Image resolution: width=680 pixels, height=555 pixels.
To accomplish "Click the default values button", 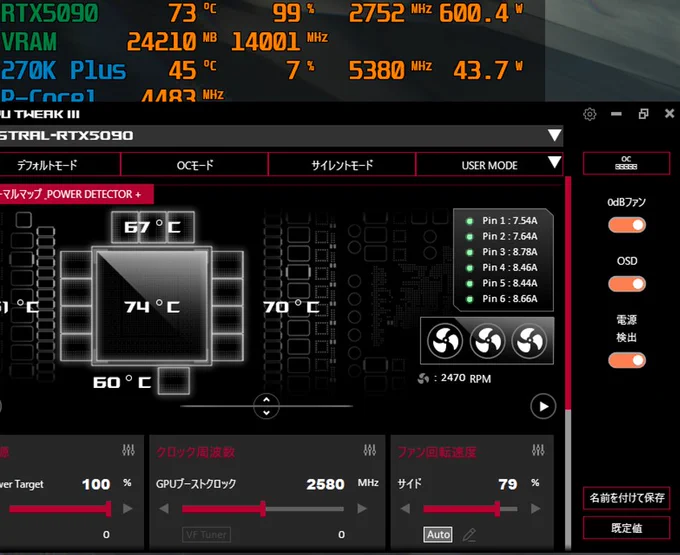I will [626, 528].
